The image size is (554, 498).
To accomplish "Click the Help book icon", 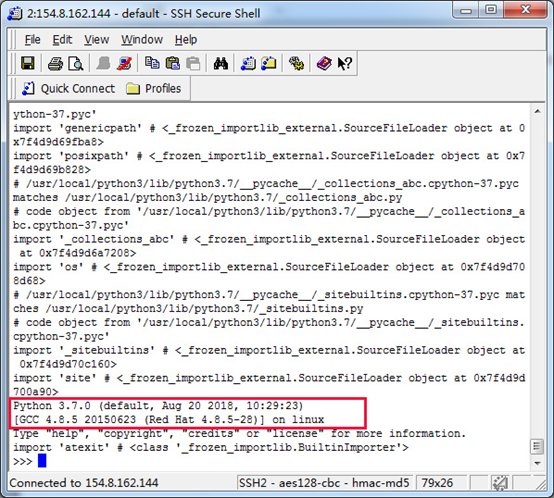I will pos(324,64).
